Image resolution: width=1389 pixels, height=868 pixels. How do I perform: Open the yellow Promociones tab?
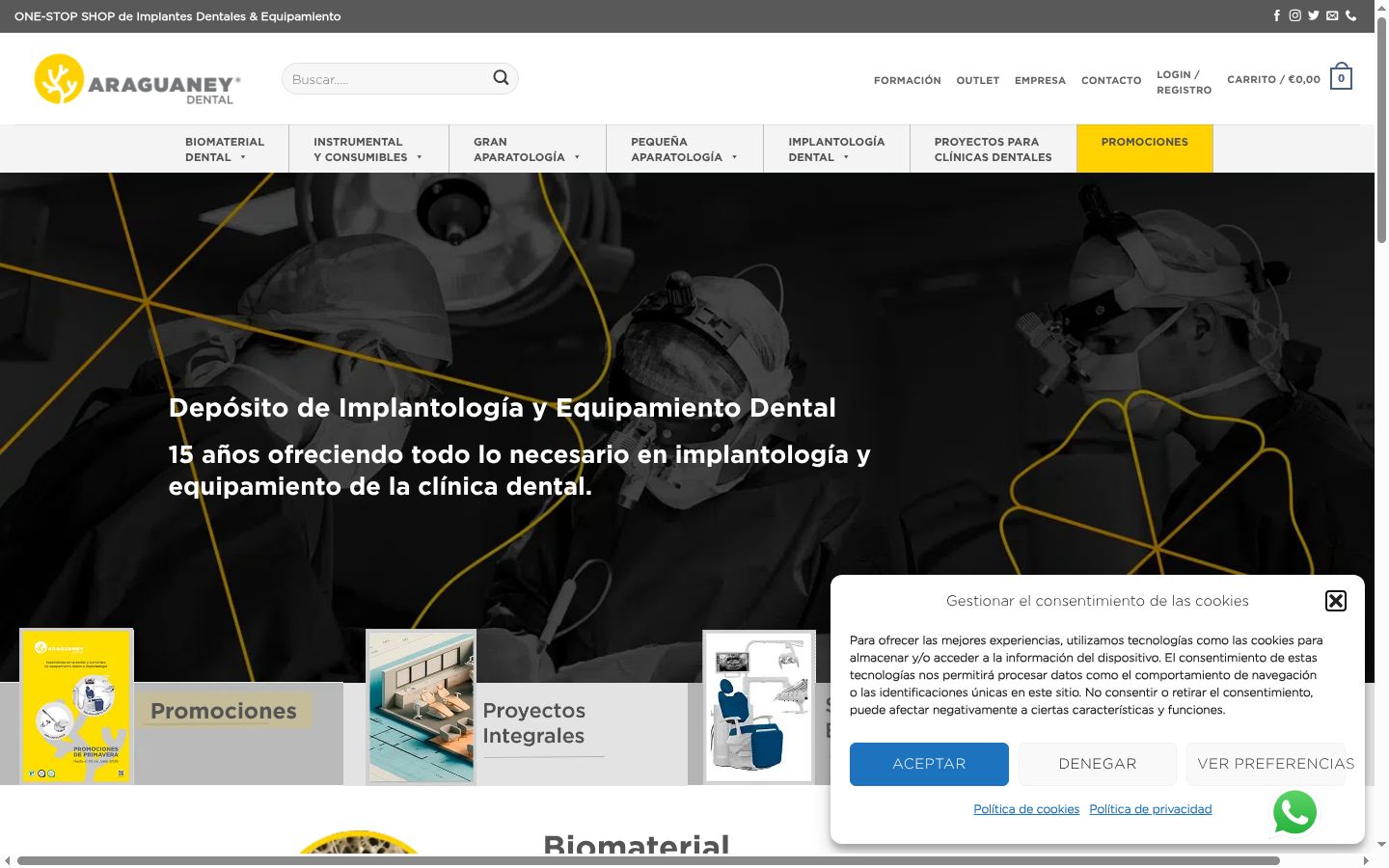click(x=1144, y=149)
